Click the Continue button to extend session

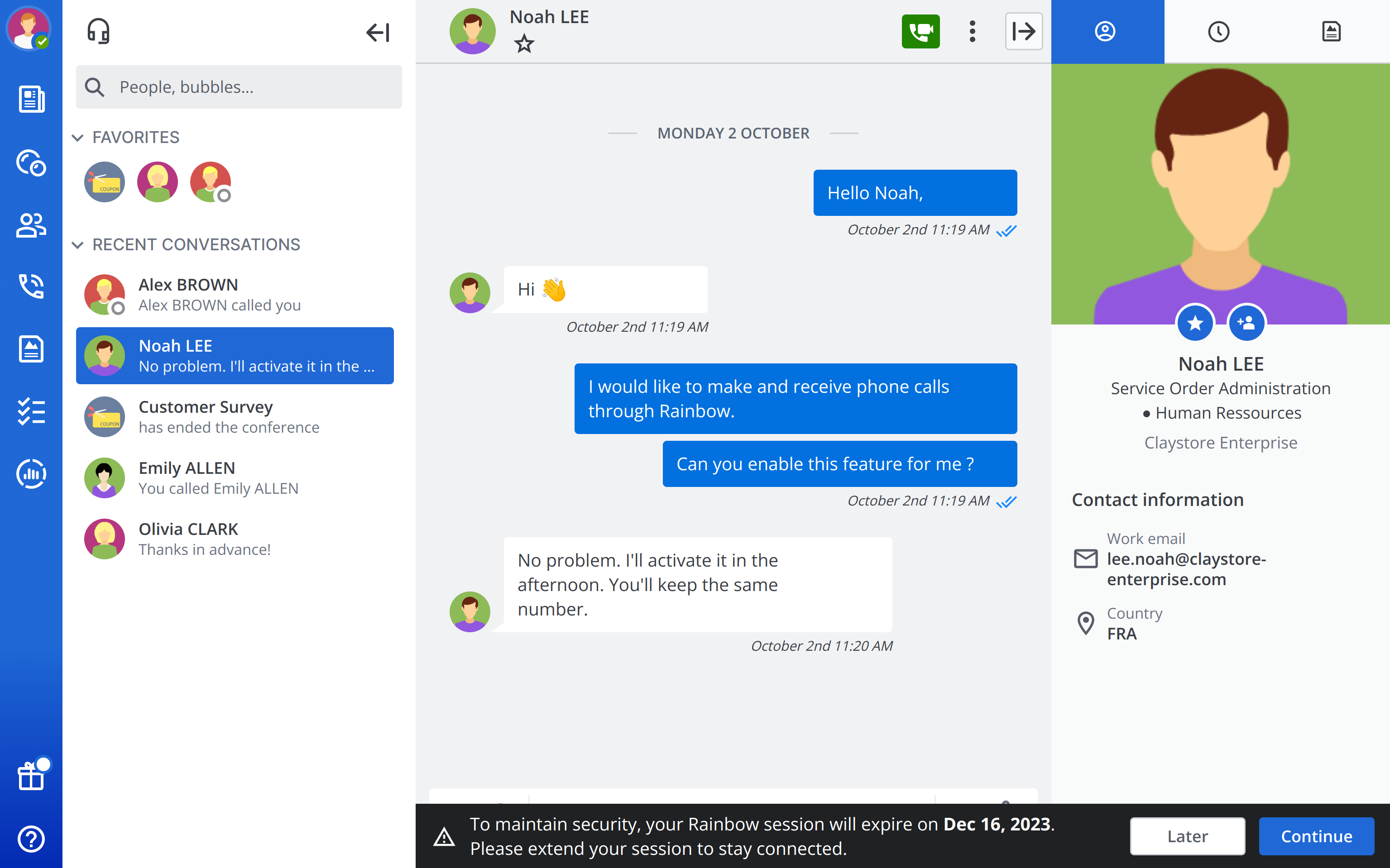coord(1316,836)
